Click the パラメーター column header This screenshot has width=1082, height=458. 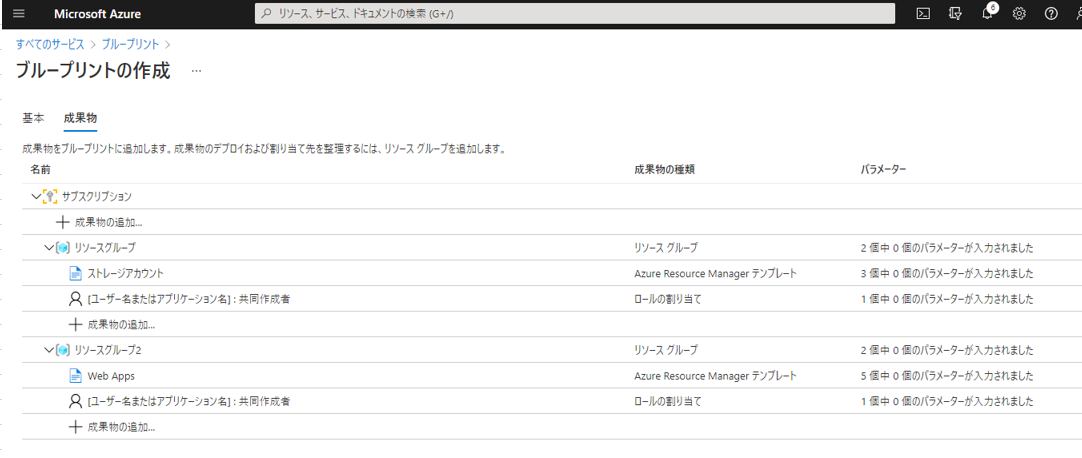(883, 169)
